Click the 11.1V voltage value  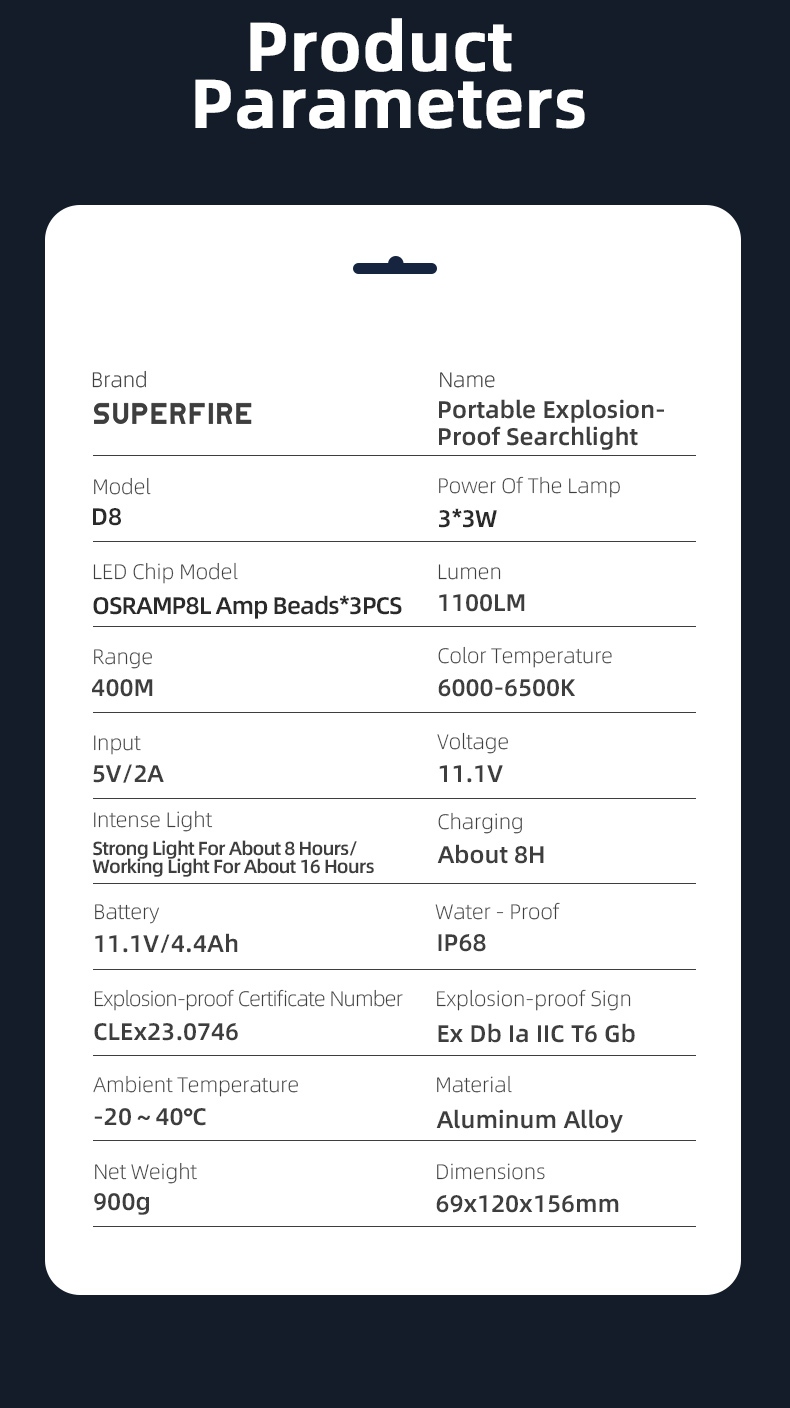(x=470, y=774)
